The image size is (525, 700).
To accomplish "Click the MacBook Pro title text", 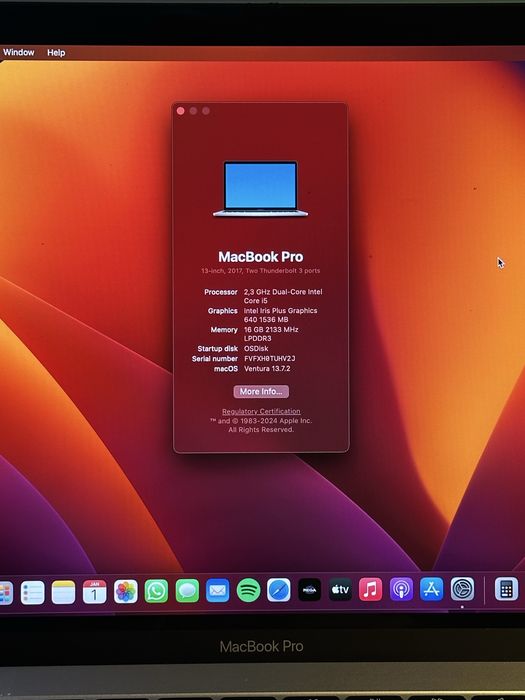I will click(x=261, y=257).
